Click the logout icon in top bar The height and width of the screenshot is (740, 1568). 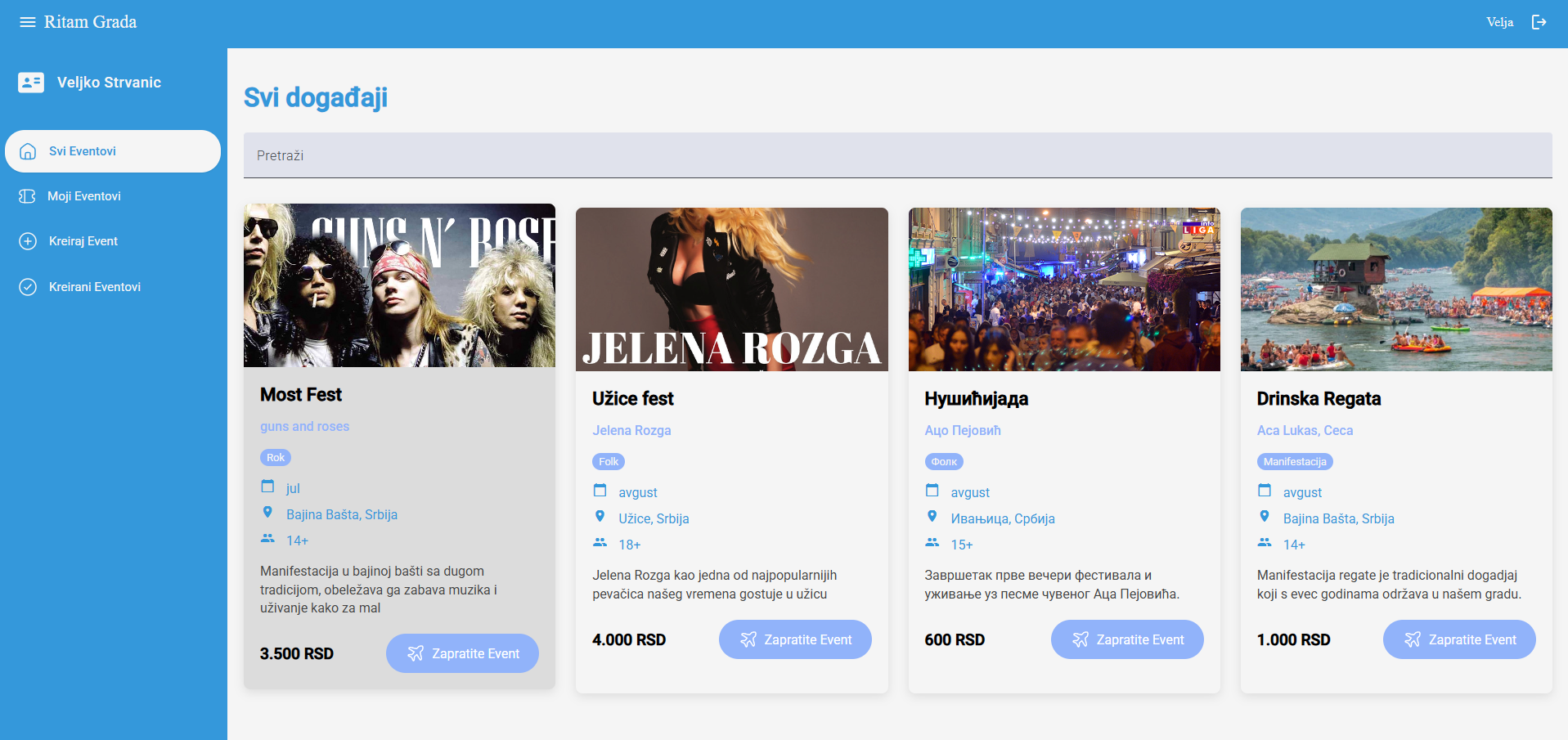[x=1539, y=22]
